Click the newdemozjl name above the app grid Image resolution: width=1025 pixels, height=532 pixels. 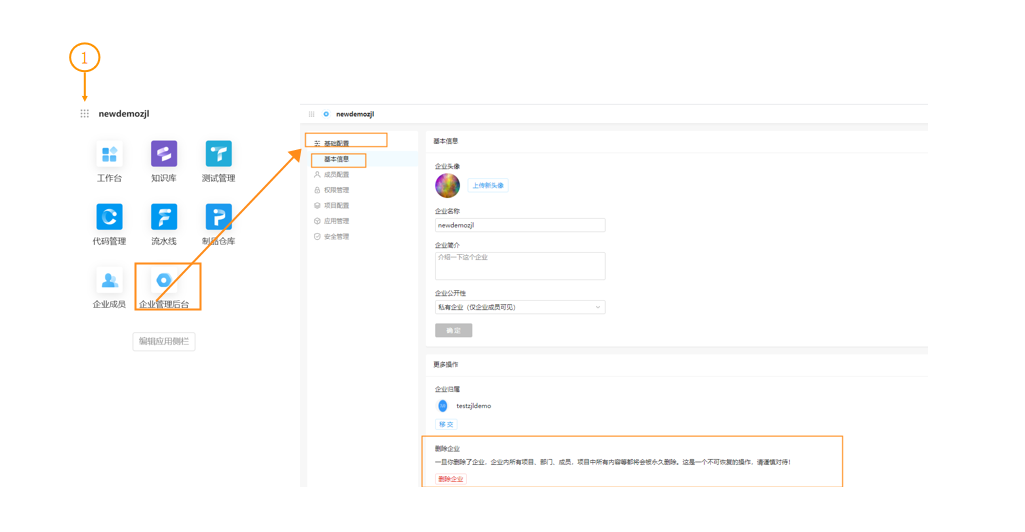point(124,114)
